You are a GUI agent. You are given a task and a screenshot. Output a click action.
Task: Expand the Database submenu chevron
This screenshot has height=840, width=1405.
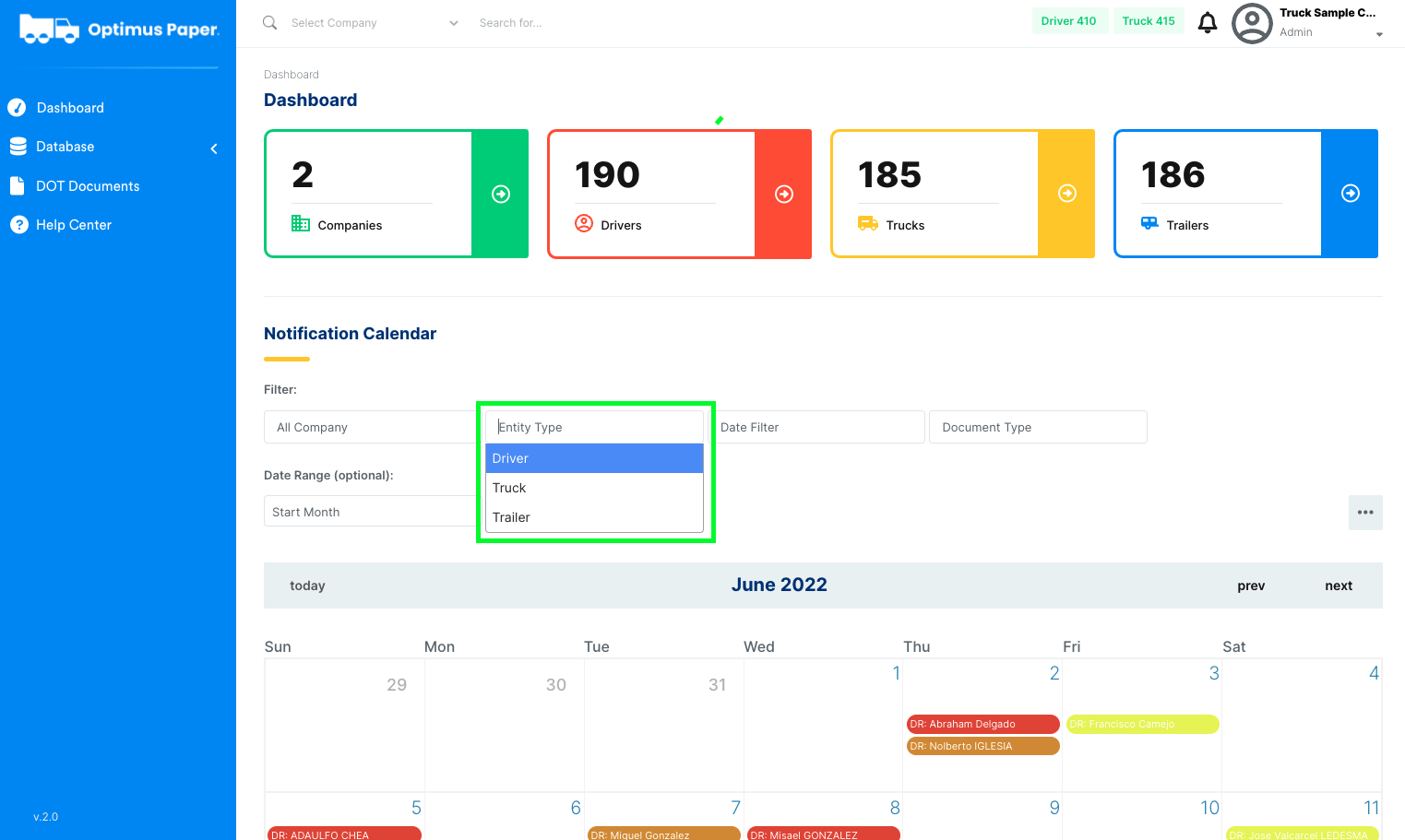pos(214,148)
